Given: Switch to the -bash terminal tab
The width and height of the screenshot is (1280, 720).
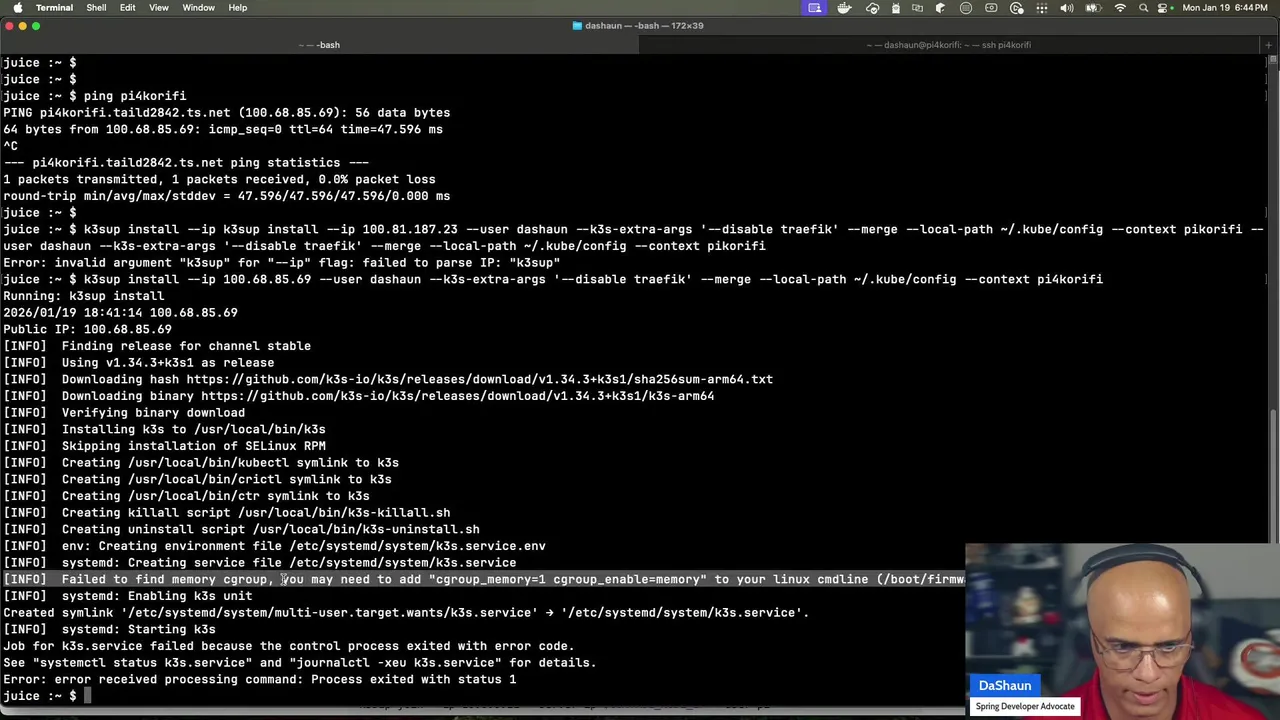Looking at the screenshot, I should point(318,45).
